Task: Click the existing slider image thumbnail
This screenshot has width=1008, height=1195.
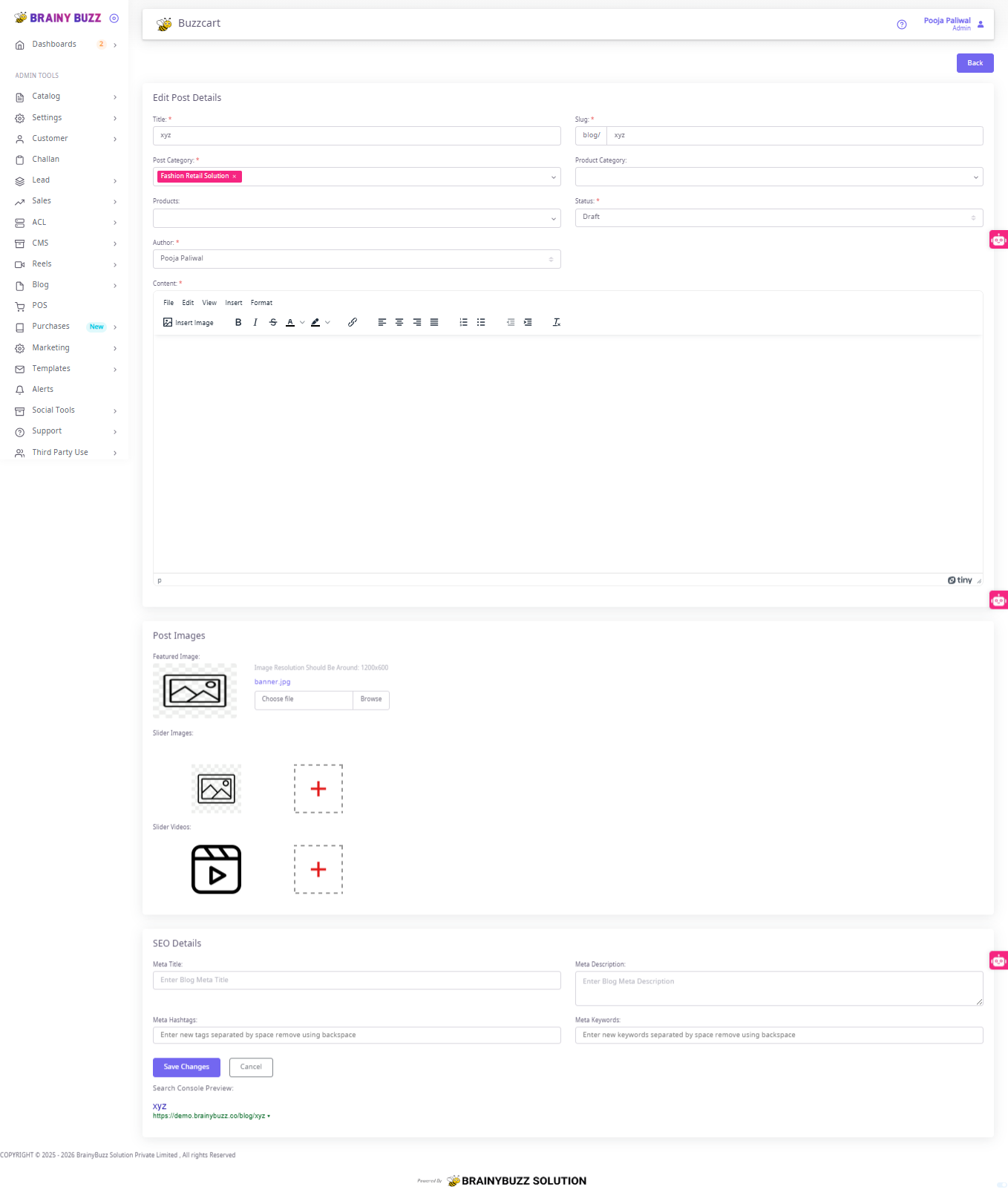Action: (217, 789)
